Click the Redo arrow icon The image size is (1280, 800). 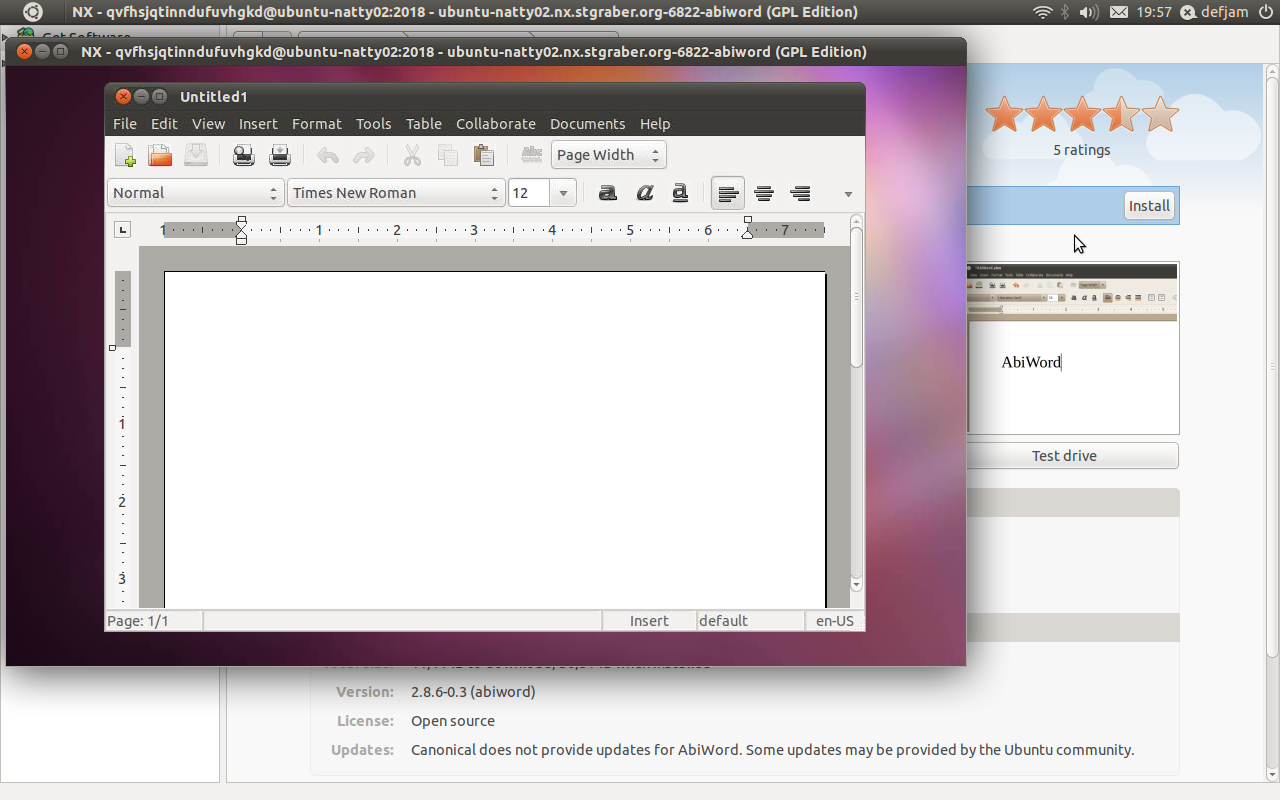click(364, 155)
